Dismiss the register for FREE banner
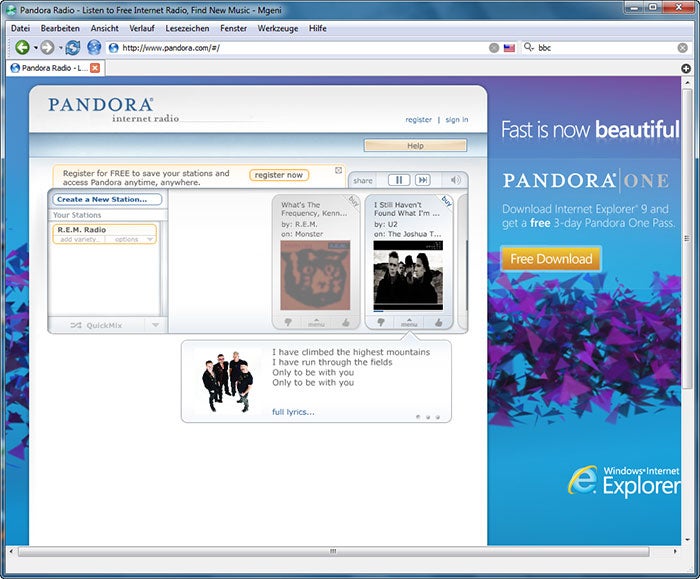The height and width of the screenshot is (579, 700). [338, 170]
